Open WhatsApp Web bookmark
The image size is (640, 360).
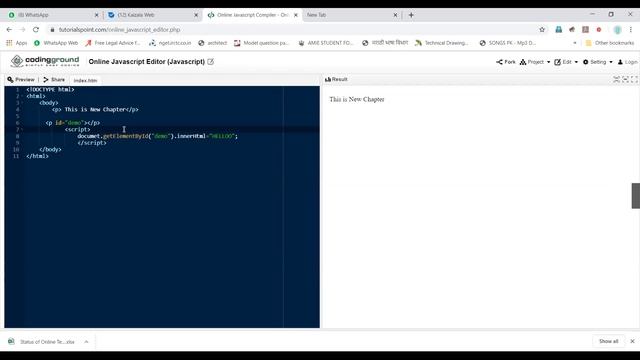tap(56, 43)
